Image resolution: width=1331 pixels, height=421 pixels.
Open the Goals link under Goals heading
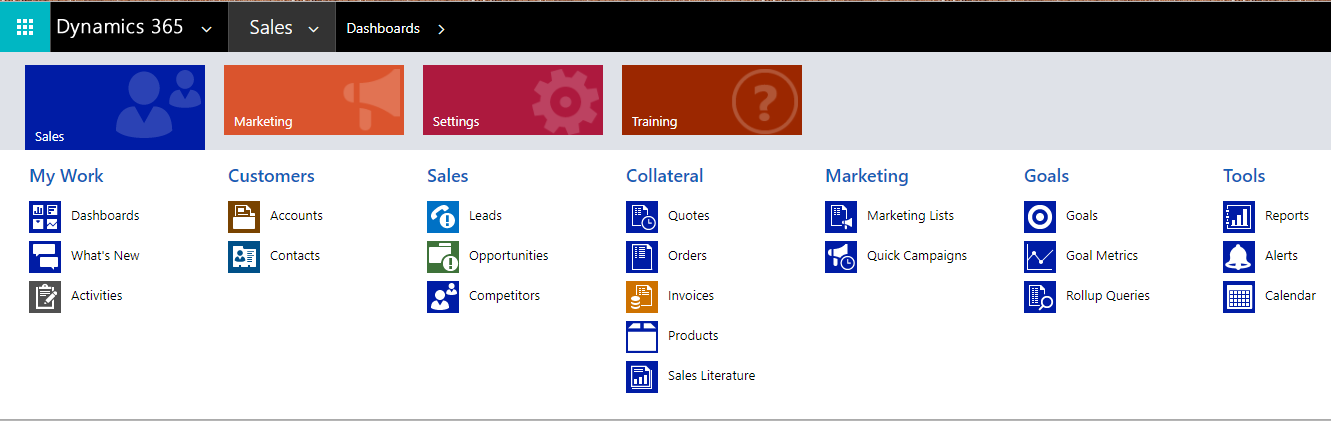tap(1082, 216)
